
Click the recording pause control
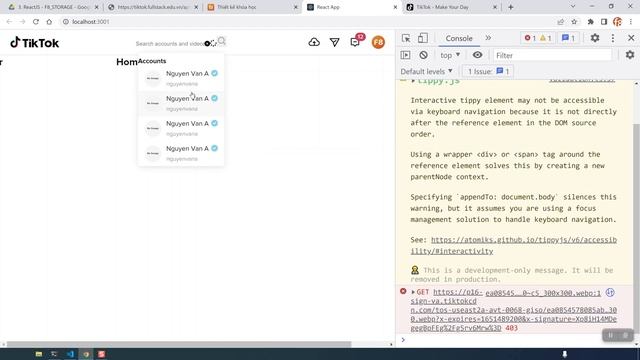[611, 335]
